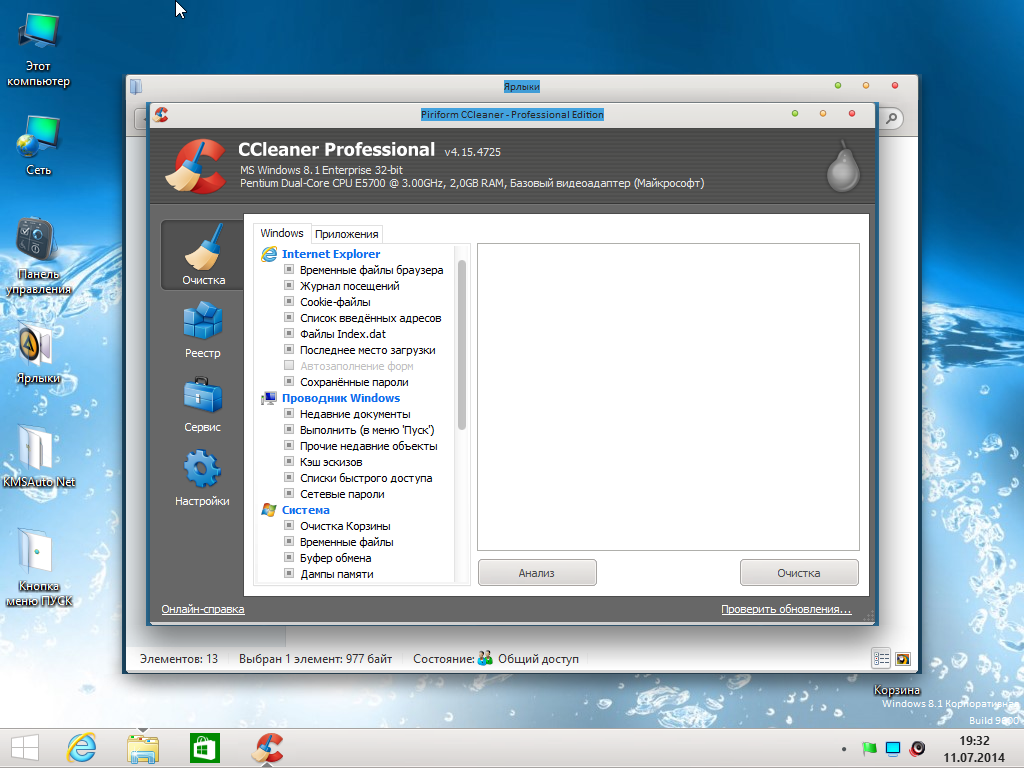Click the Анализ button
This screenshot has width=1024, height=768.
coord(537,573)
